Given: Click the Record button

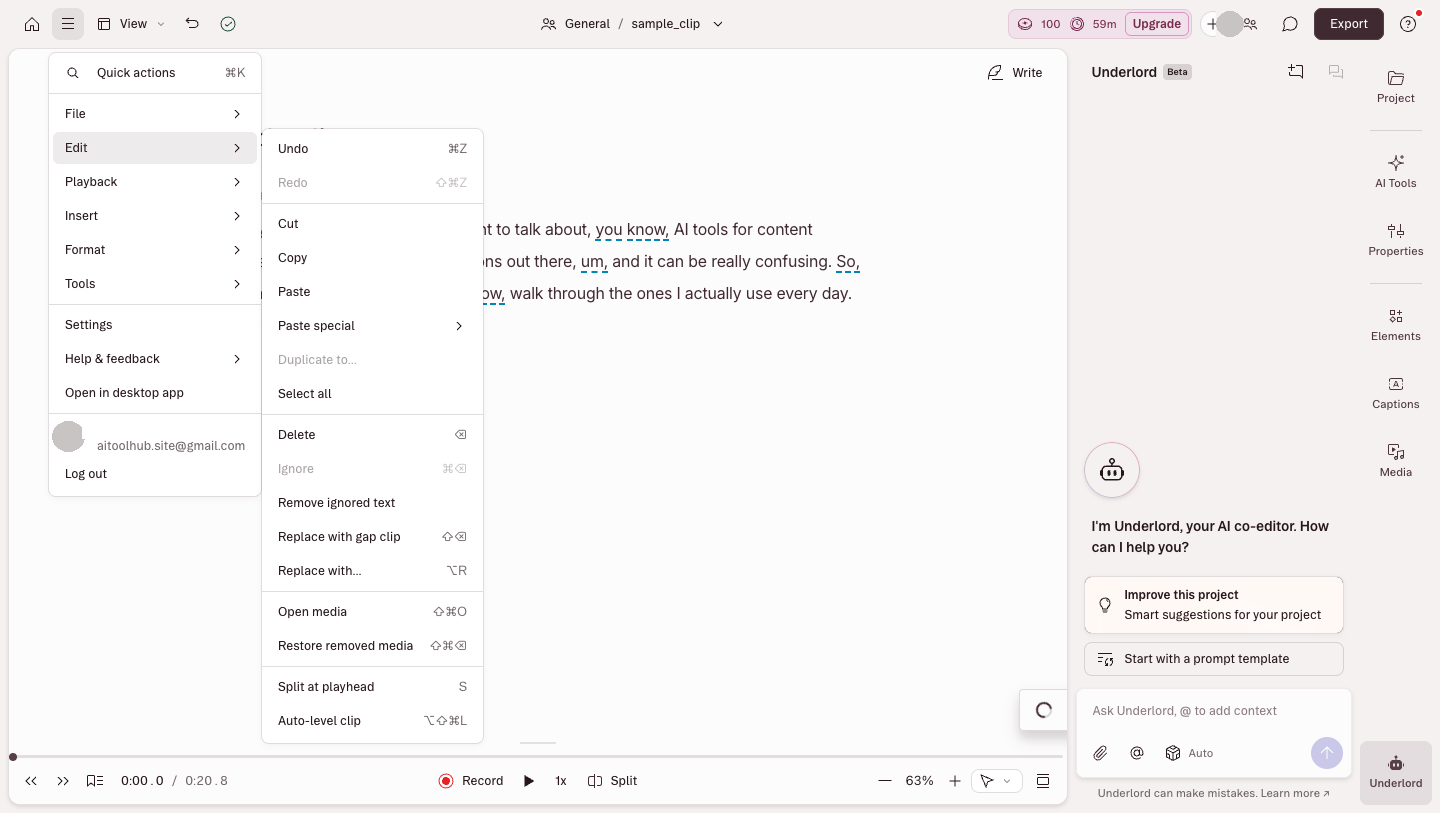Looking at the screenshot, I should tap(471, 781).
